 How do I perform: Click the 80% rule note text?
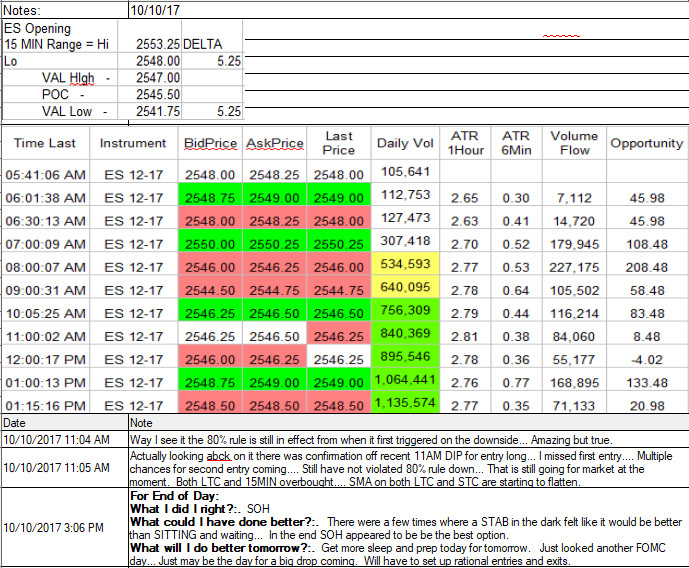point(370,440)
